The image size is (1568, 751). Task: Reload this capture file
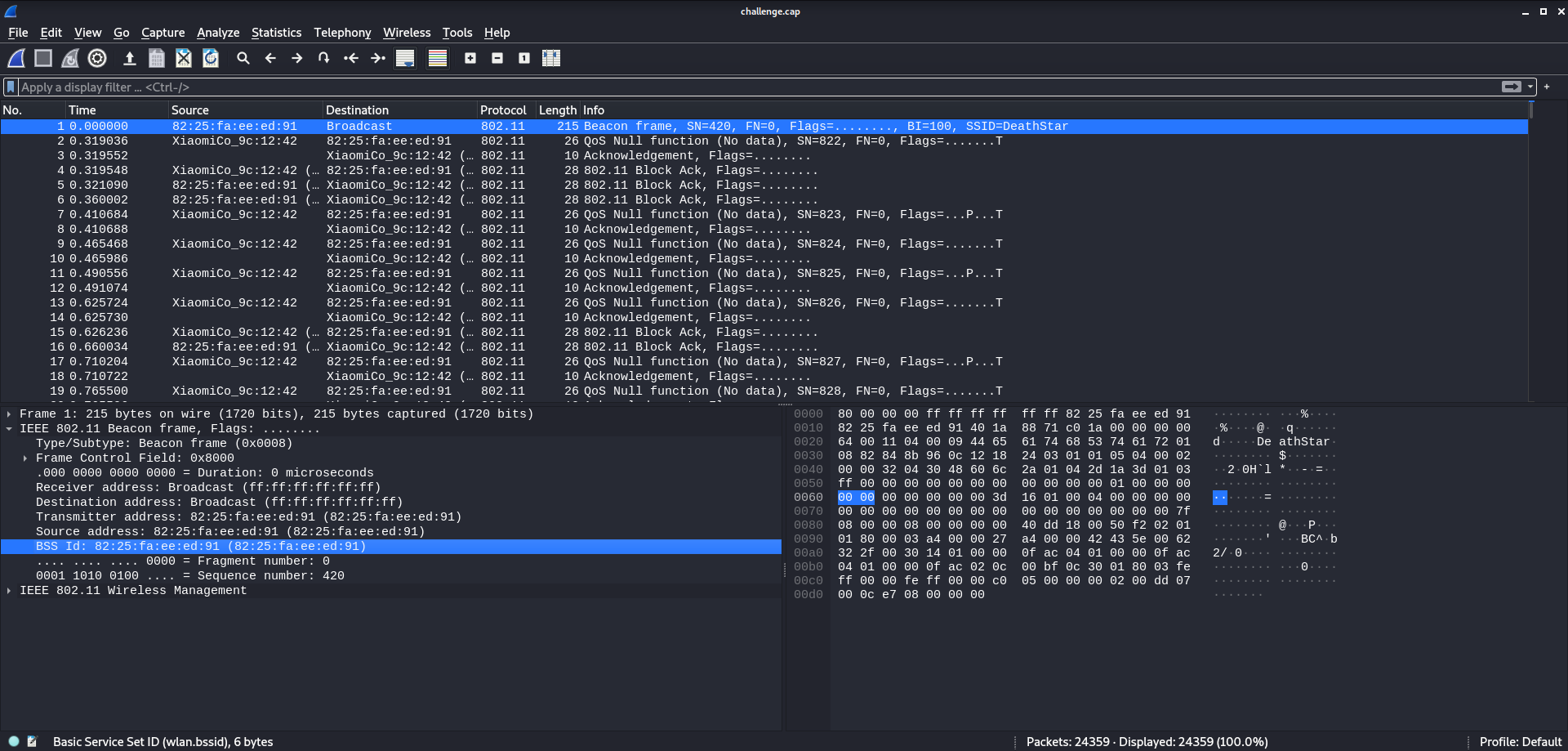pyautogui.click(x=211, y=58)
